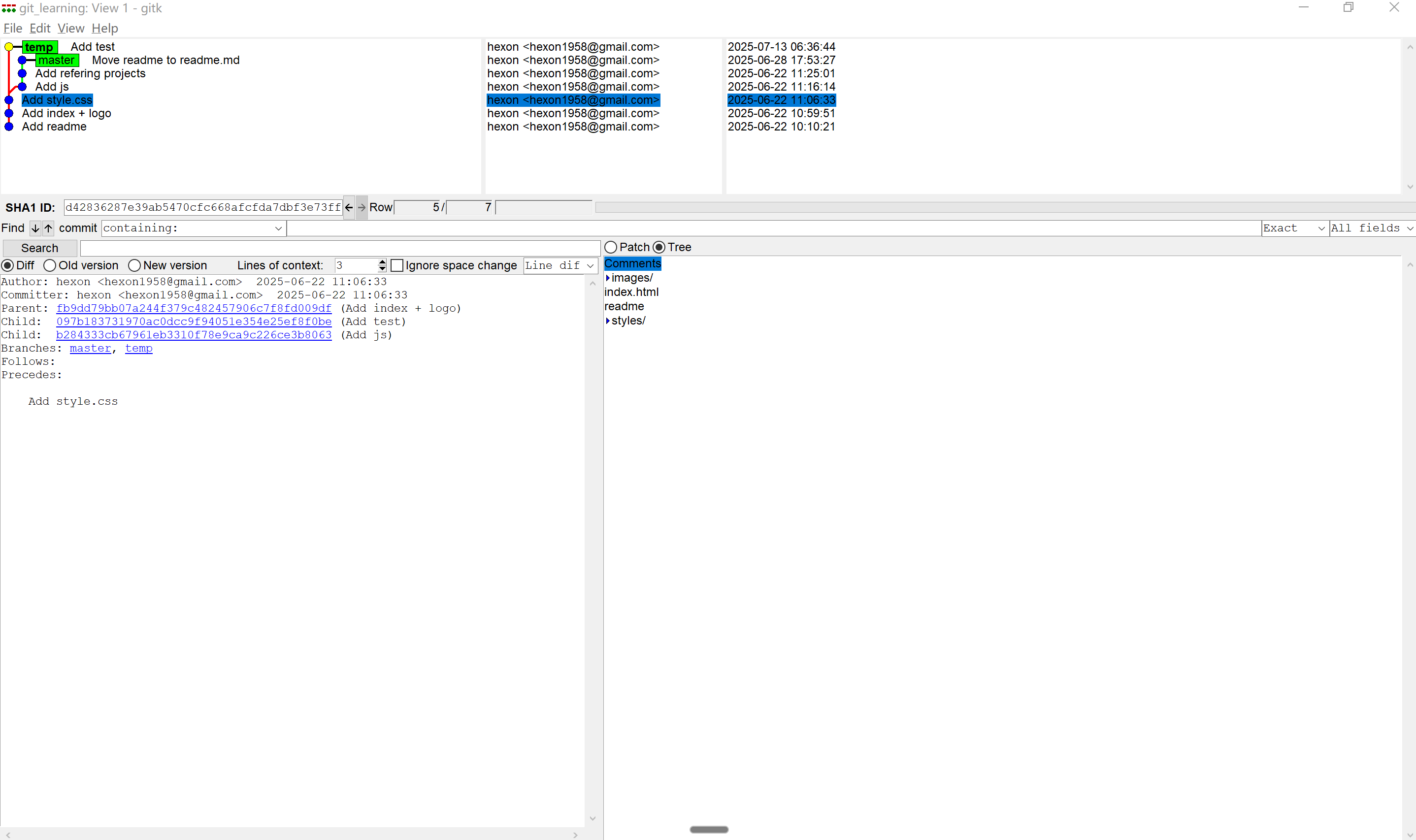Select the Patch radio button
The image size is (1416, 840).
[610, 247]
